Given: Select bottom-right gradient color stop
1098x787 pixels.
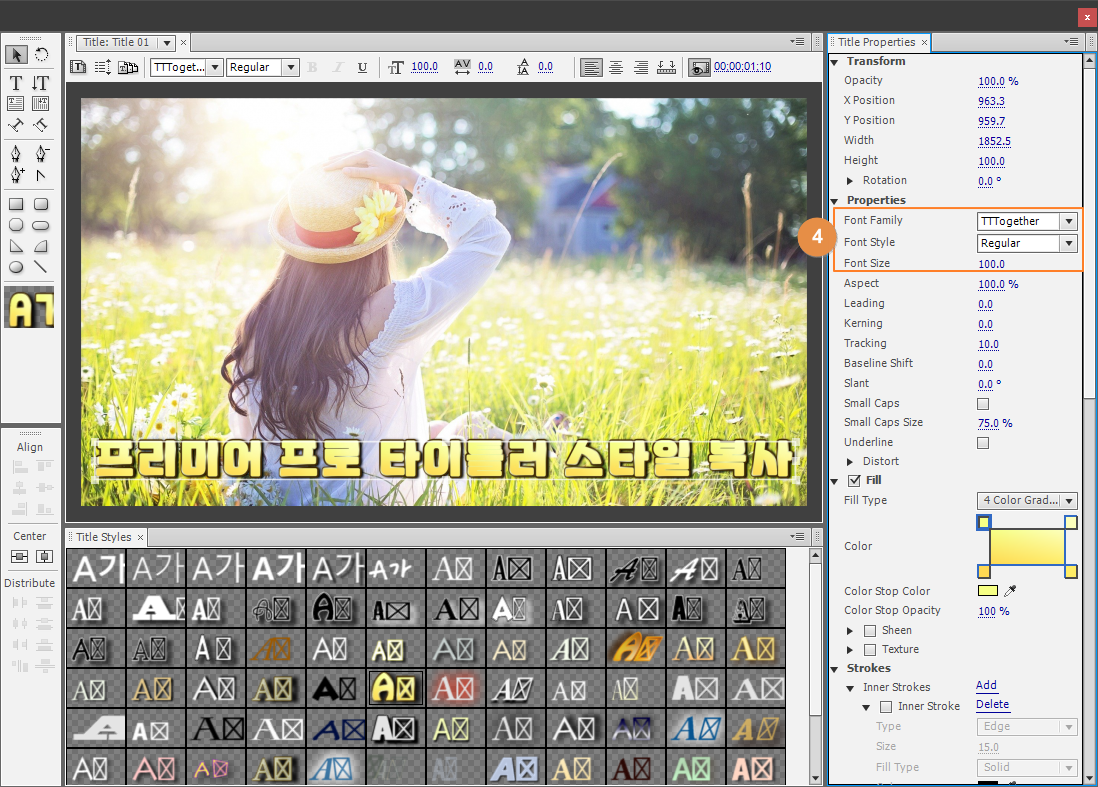Looking at the screenshot, I should (1071, 572).
